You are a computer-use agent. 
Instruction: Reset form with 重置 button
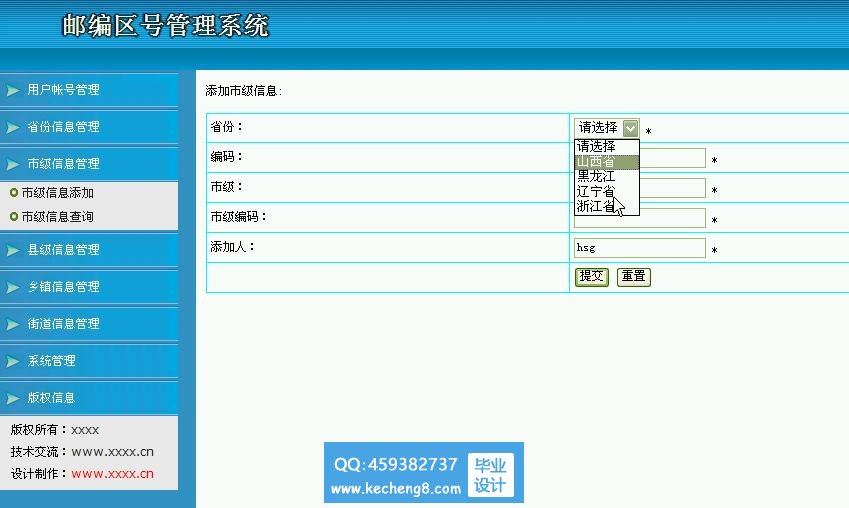[634, 277]
